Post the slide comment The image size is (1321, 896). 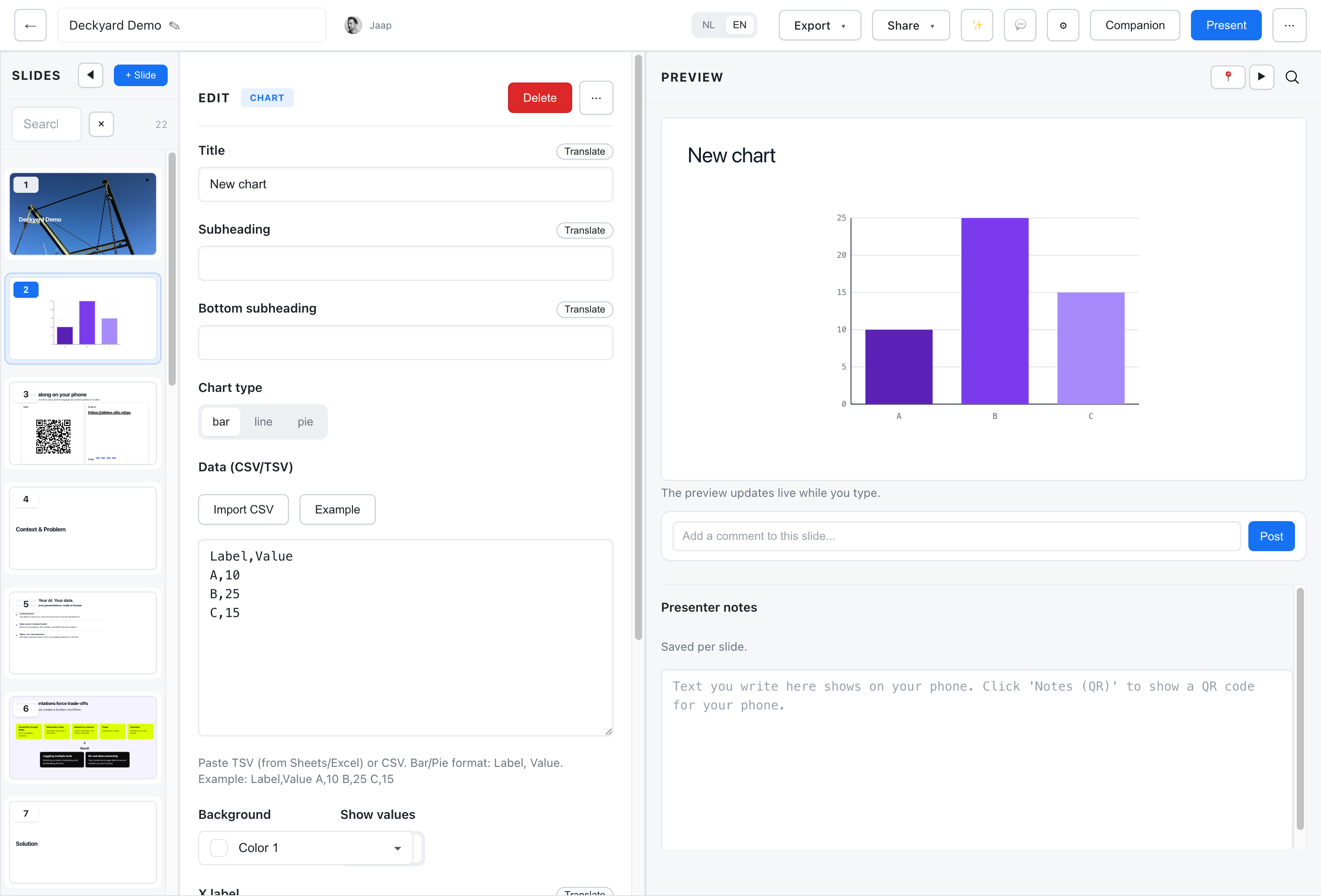1271,536
